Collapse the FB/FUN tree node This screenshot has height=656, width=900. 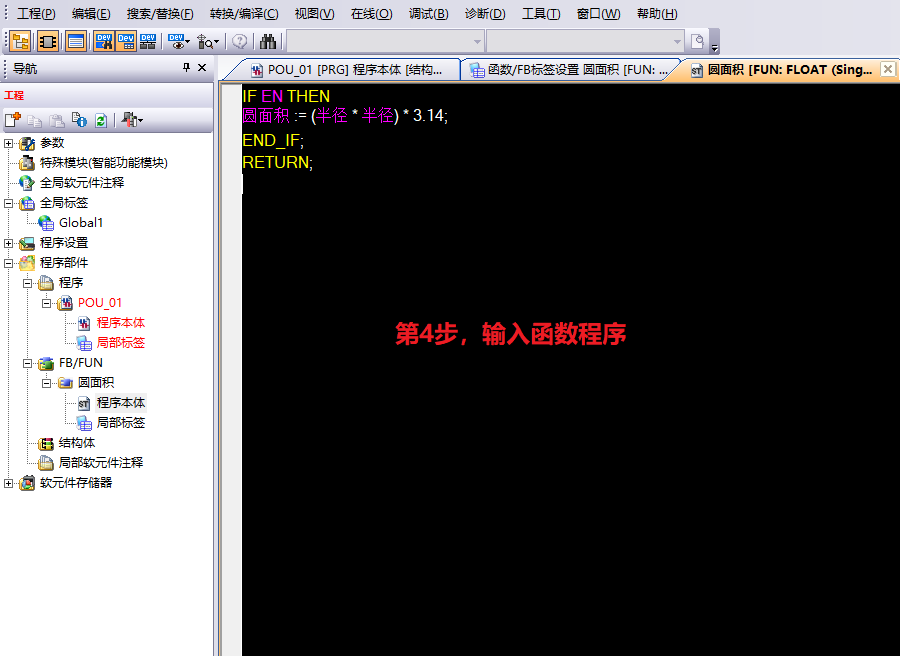coord(27,363)
